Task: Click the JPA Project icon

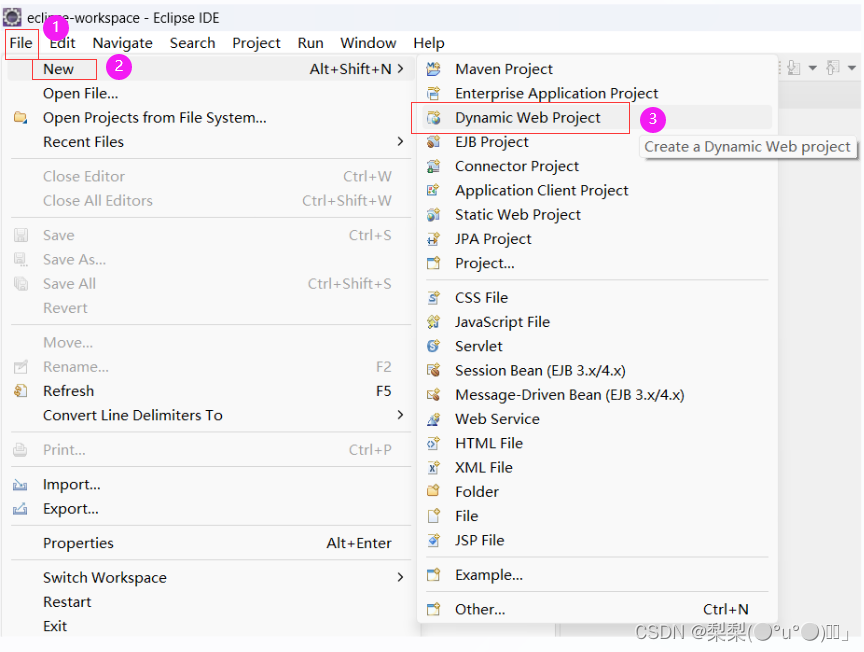Action: coord(434,239)
